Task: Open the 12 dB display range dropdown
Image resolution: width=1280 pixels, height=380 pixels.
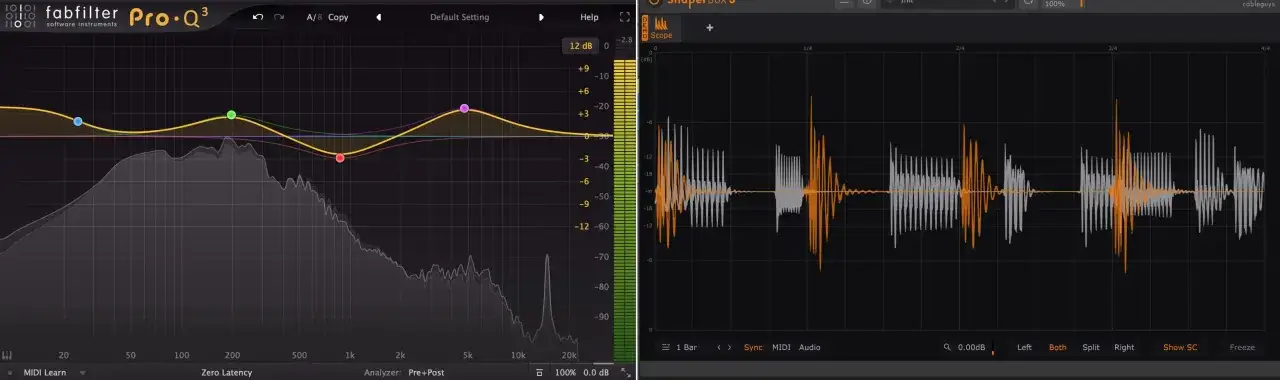Action: coord(580,46)
